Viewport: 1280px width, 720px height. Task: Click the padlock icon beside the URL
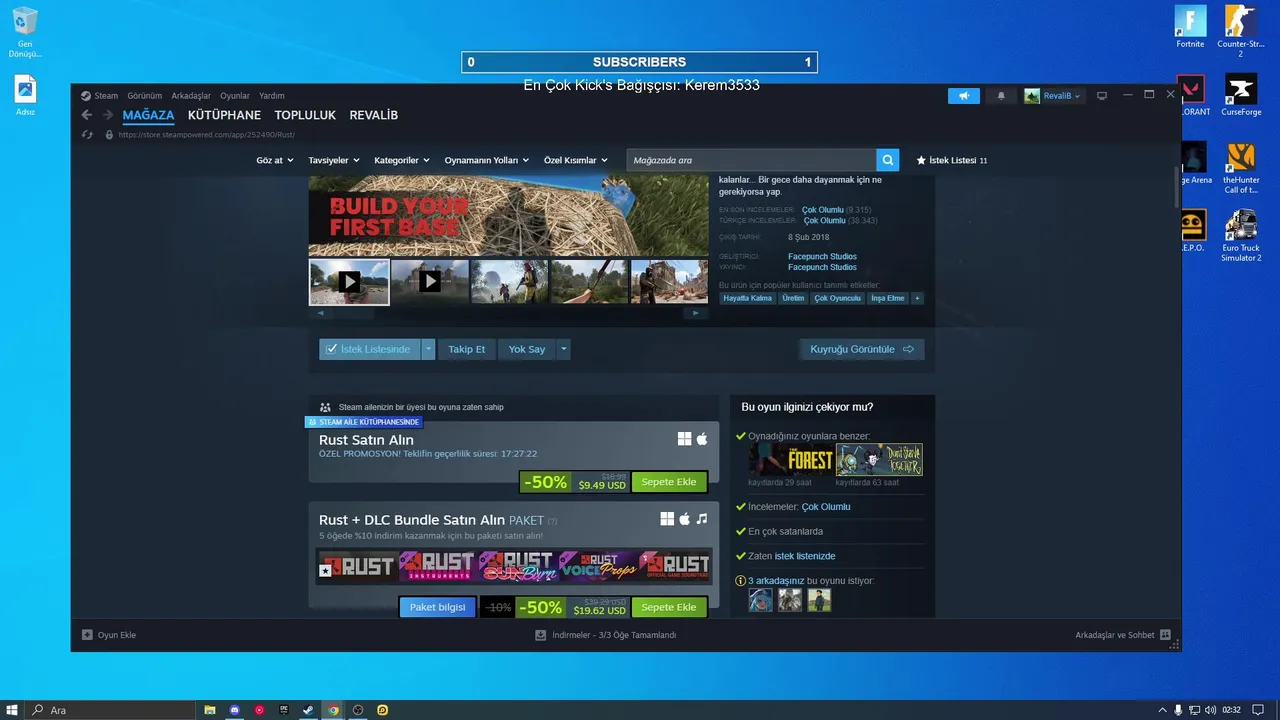click(109, 134)
